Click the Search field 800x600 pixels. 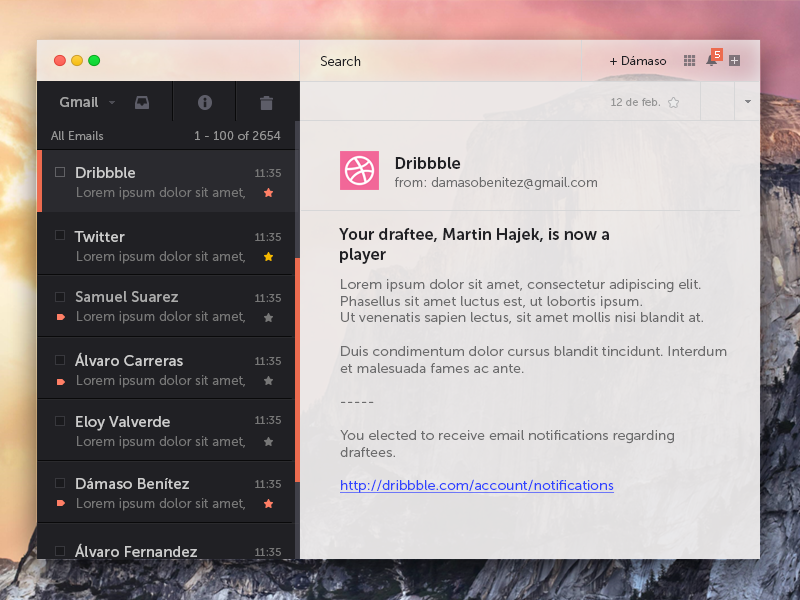pyautogui.click(x=440, y=61)
